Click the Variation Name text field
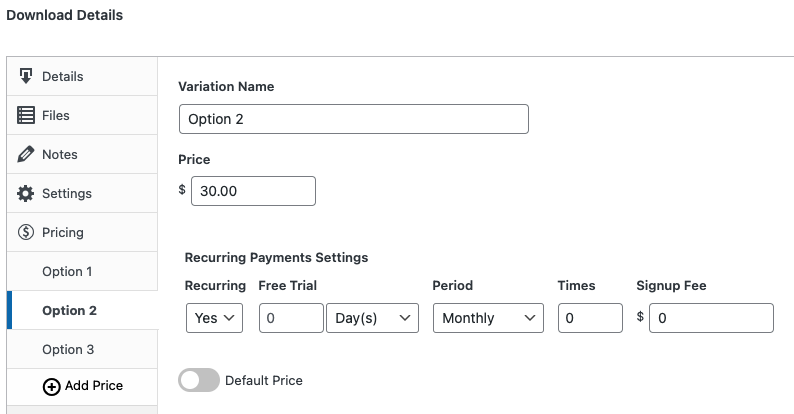 coord(353,119)
